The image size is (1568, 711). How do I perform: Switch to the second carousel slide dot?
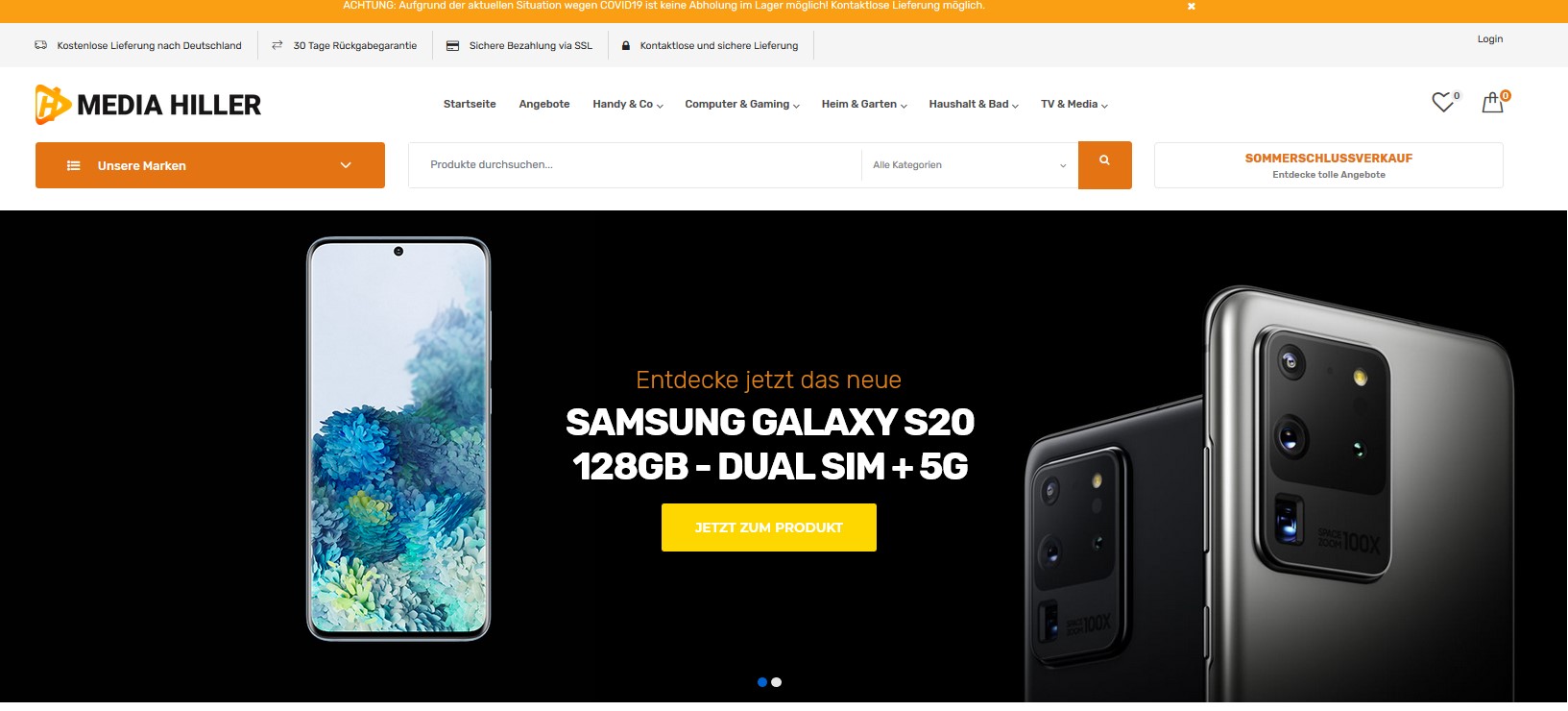(777, 682)
